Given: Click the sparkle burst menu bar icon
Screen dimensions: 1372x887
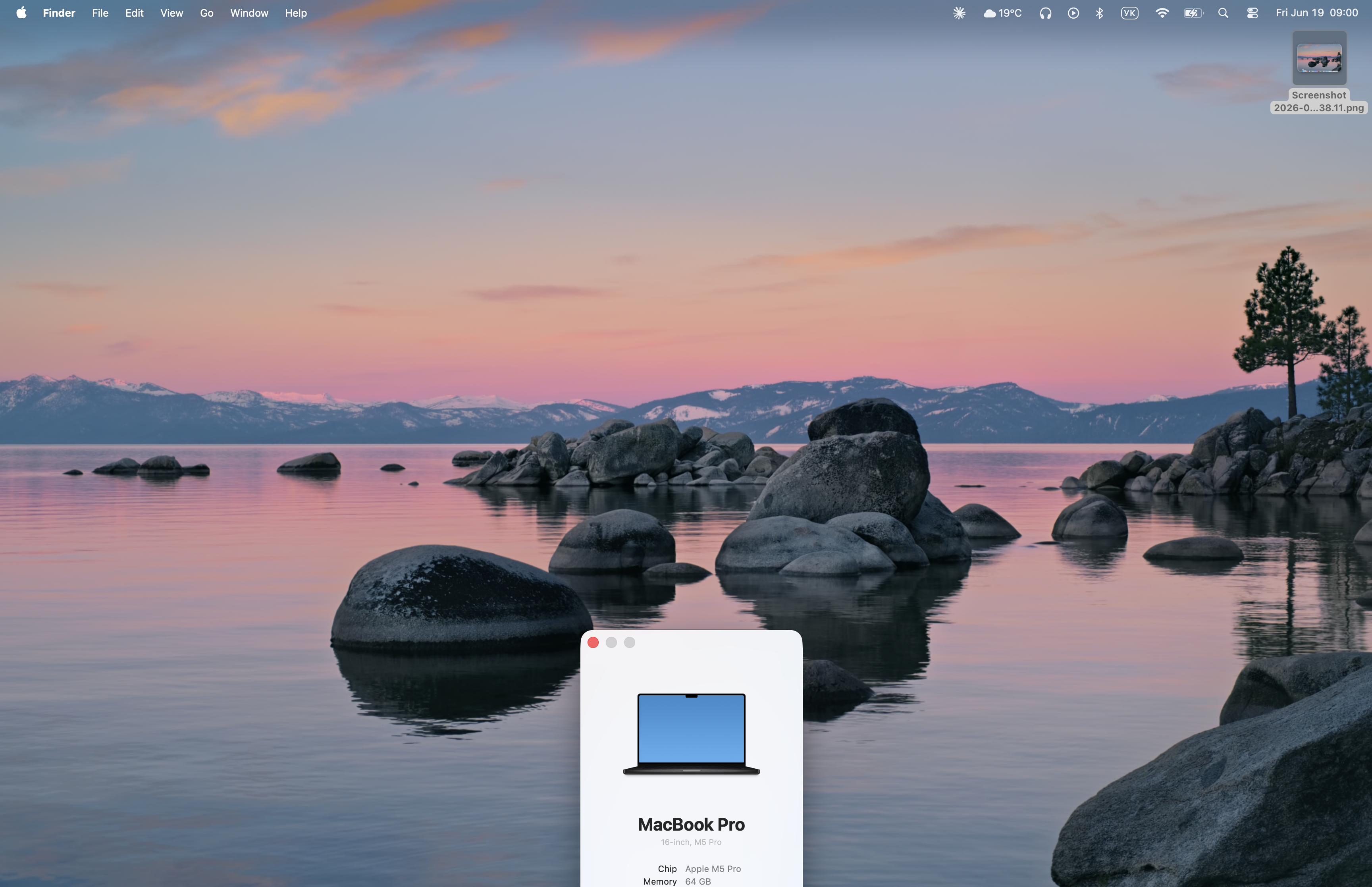Looking at the screenshot, I should click(x=959, y=13).
